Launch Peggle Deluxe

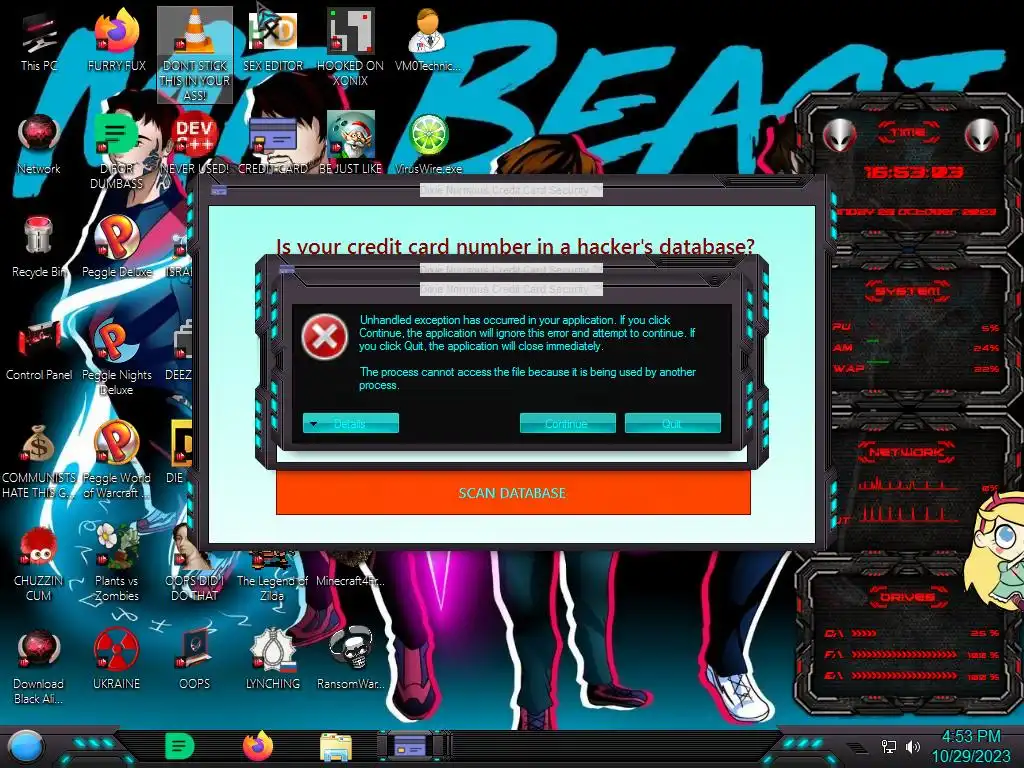pyautogui.click(x=116, y=247)
